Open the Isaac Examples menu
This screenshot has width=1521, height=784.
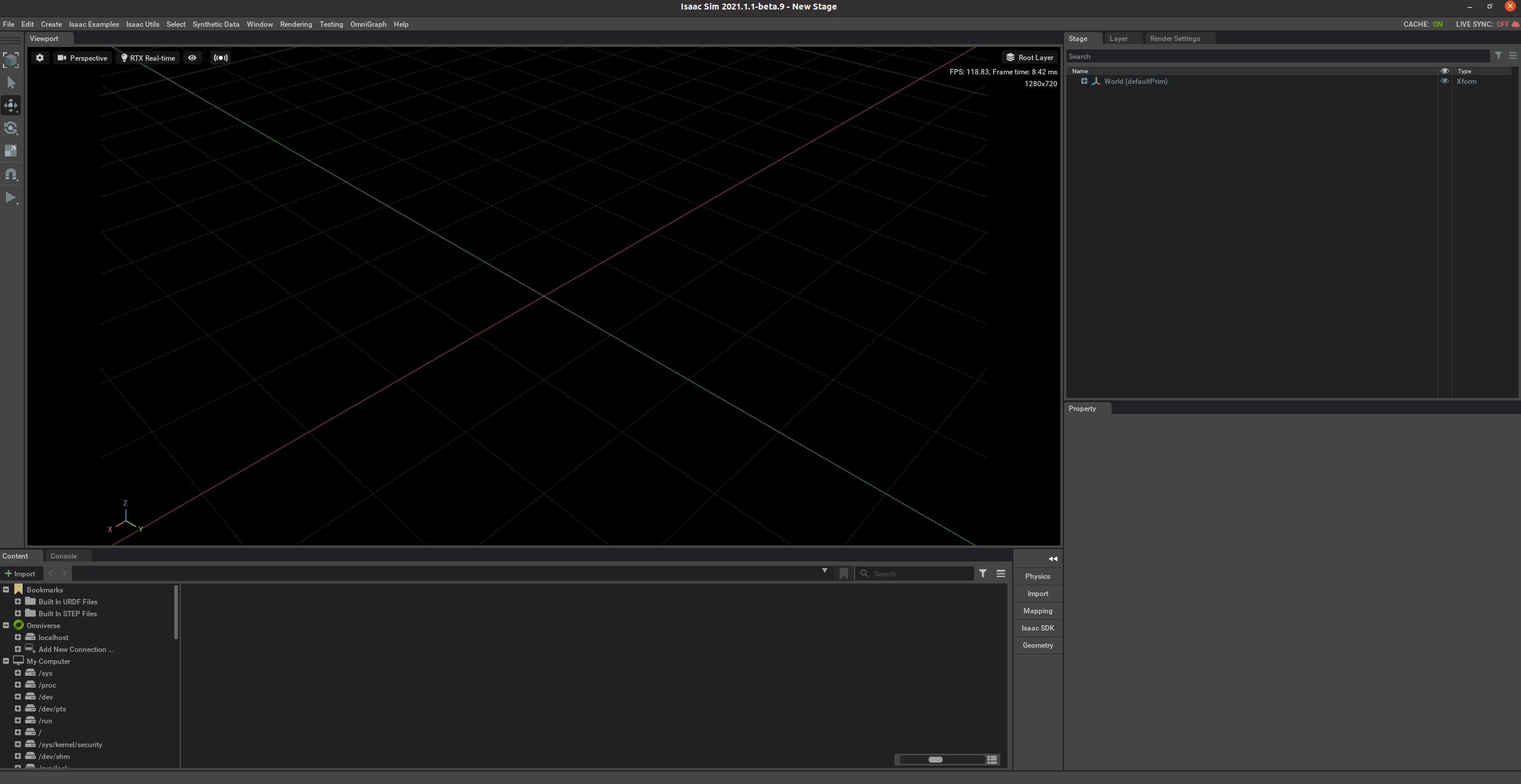[x=93, y=24]
